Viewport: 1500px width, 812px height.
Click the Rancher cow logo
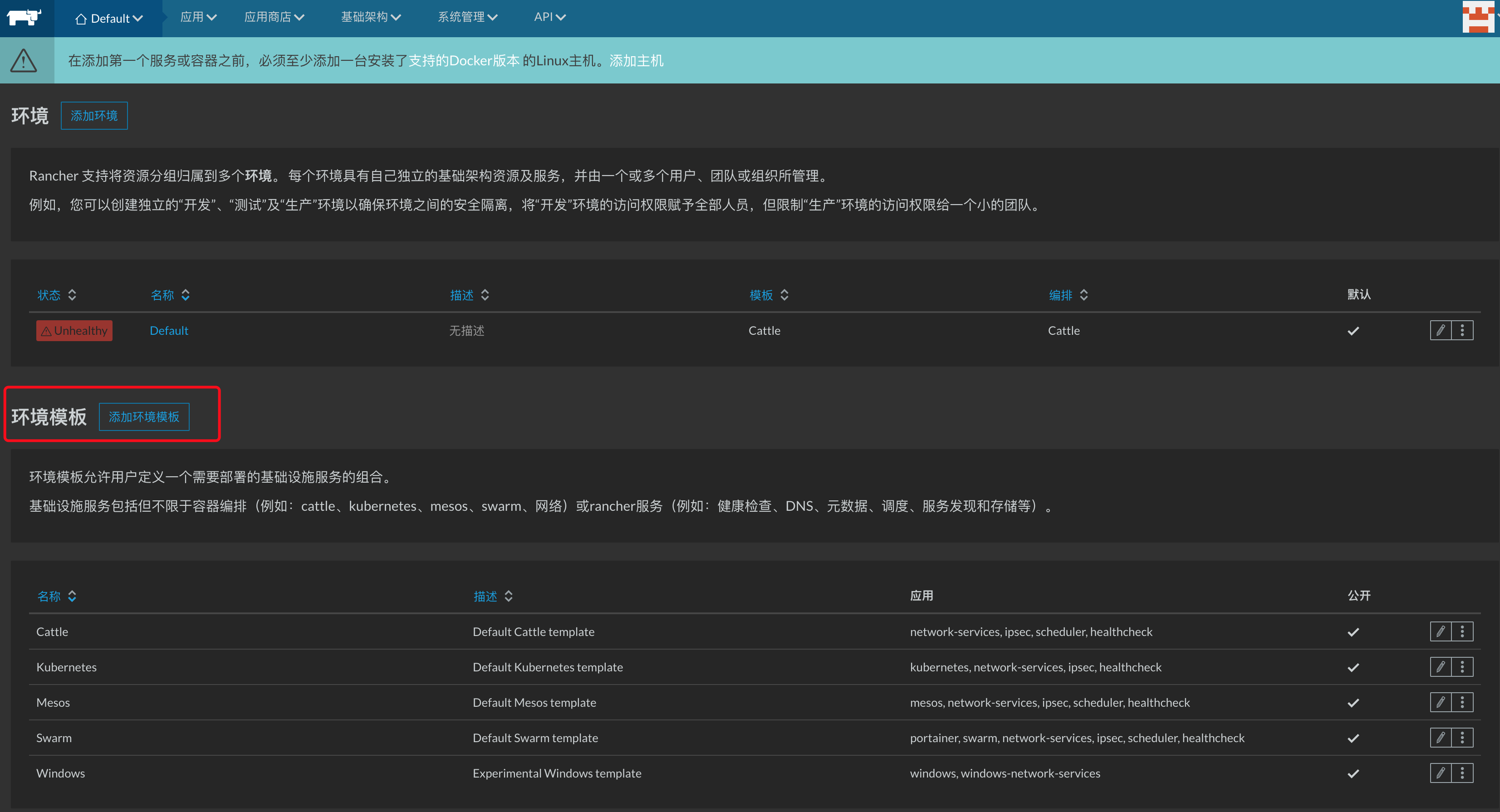[x=25, y=17]
